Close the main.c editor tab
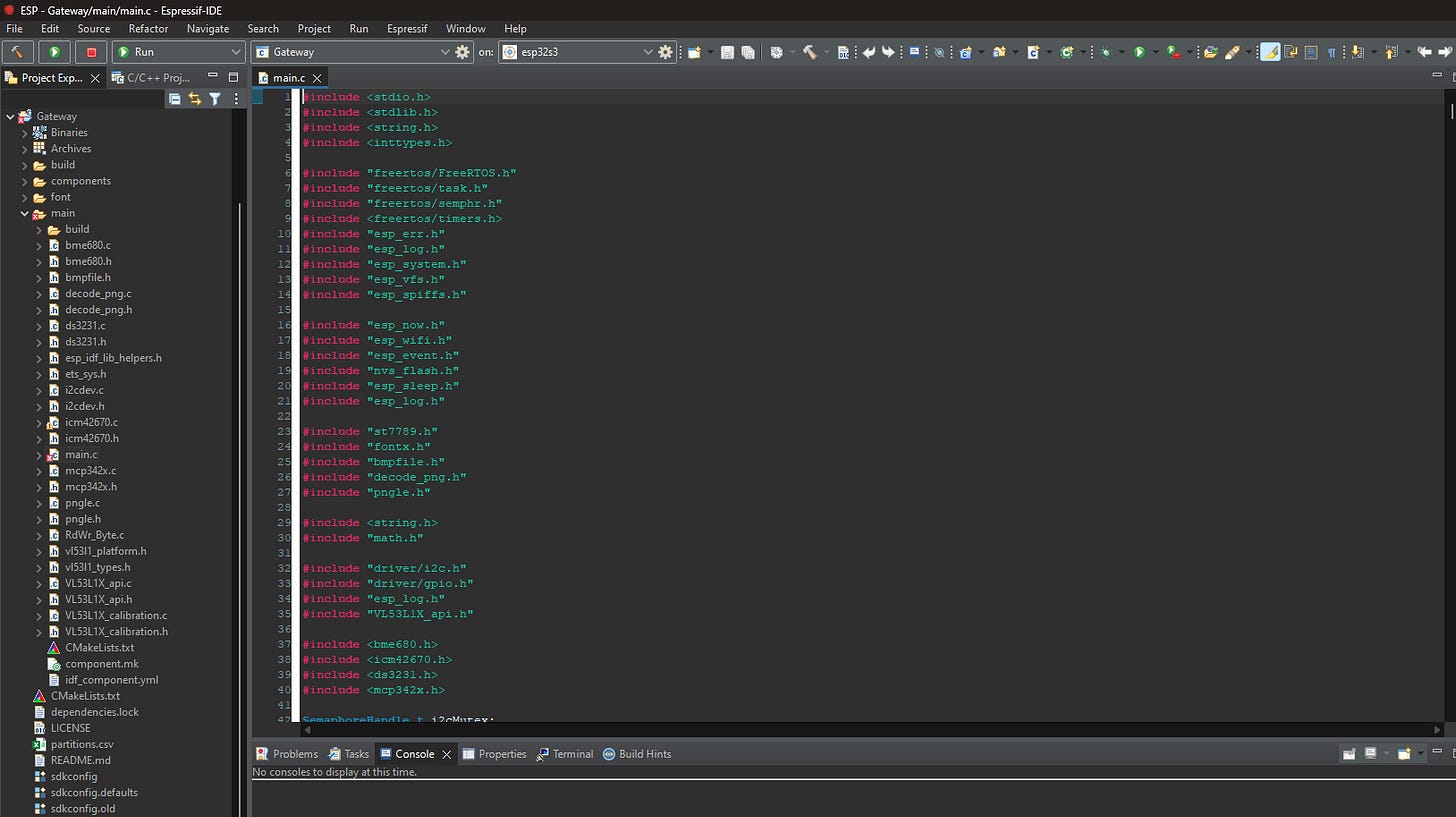 [317, 78]
